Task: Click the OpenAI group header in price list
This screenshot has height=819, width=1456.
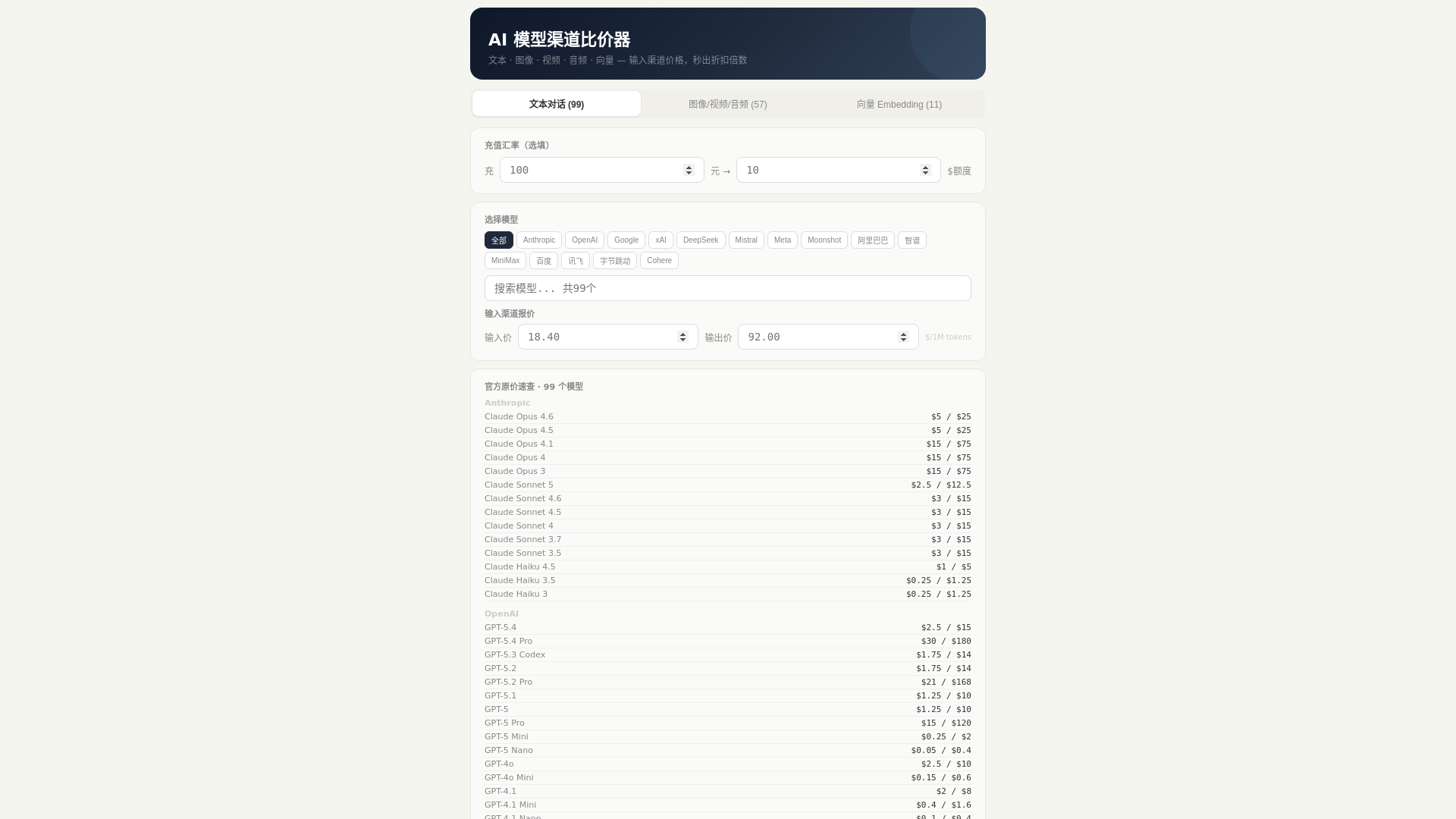Action: click(501, 614)
